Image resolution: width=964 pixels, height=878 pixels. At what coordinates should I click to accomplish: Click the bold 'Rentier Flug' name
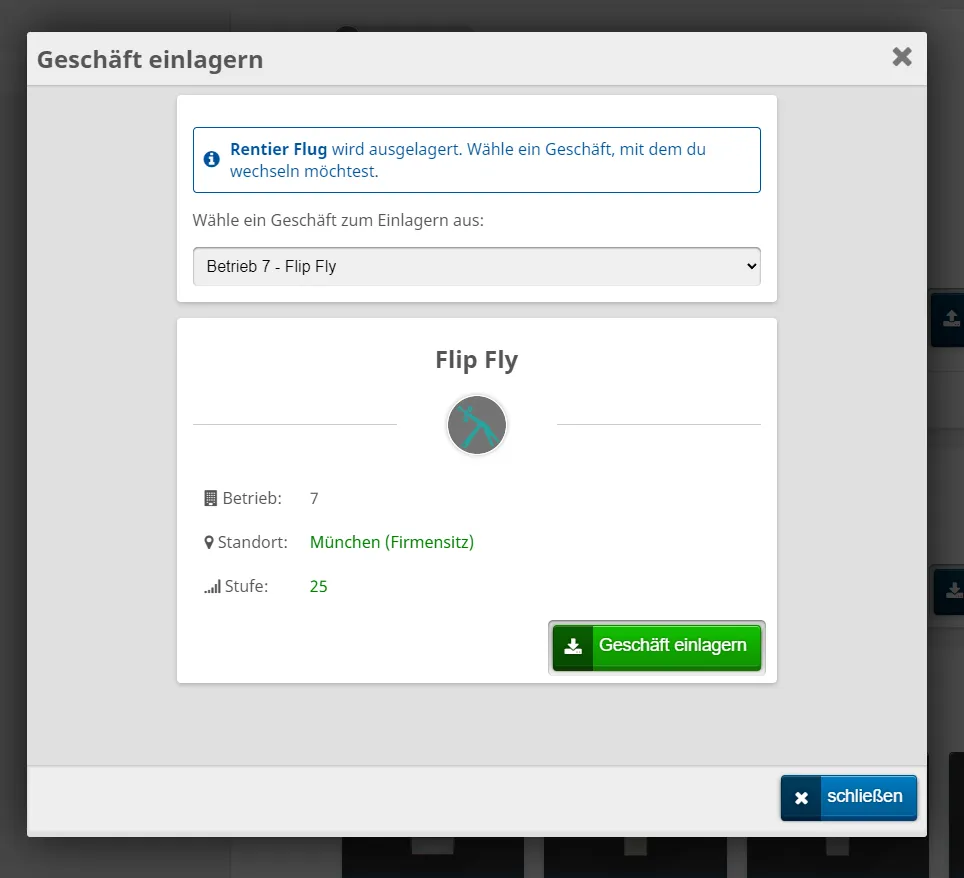tap(278, 149)
